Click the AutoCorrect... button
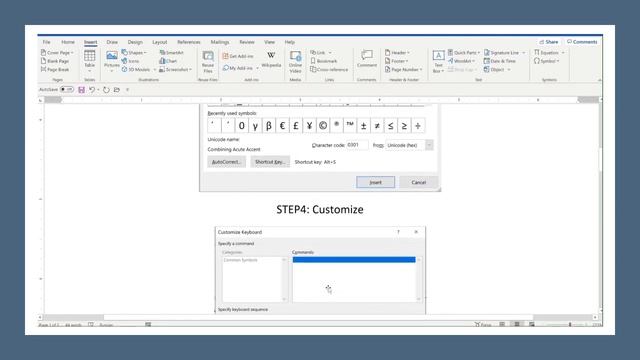The width and height of the screenshot is (640, 360). pyautogui.click(x=227, y=162)
